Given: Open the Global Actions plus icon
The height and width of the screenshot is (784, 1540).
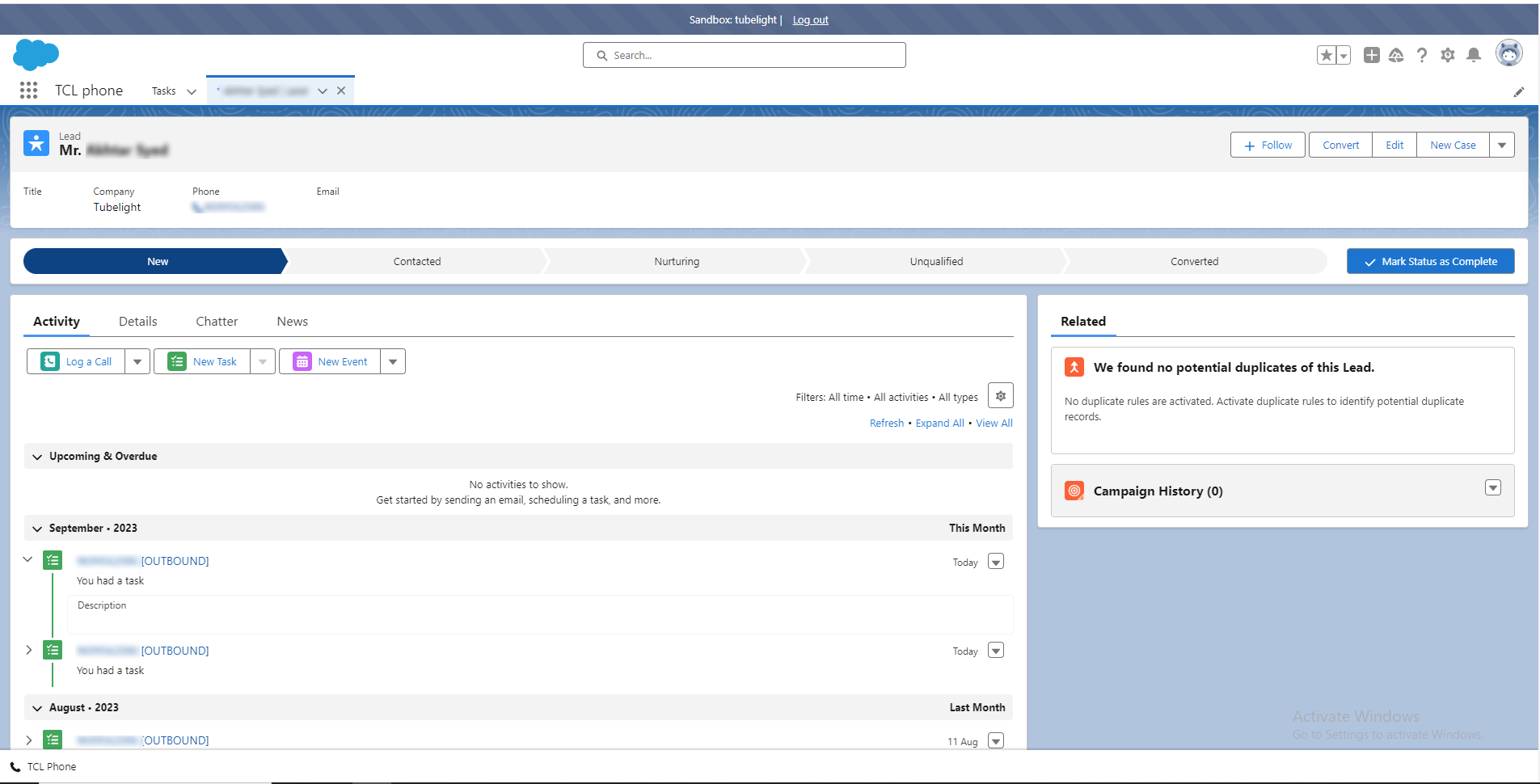Looking at the screenshot, I should (1371, 55).
